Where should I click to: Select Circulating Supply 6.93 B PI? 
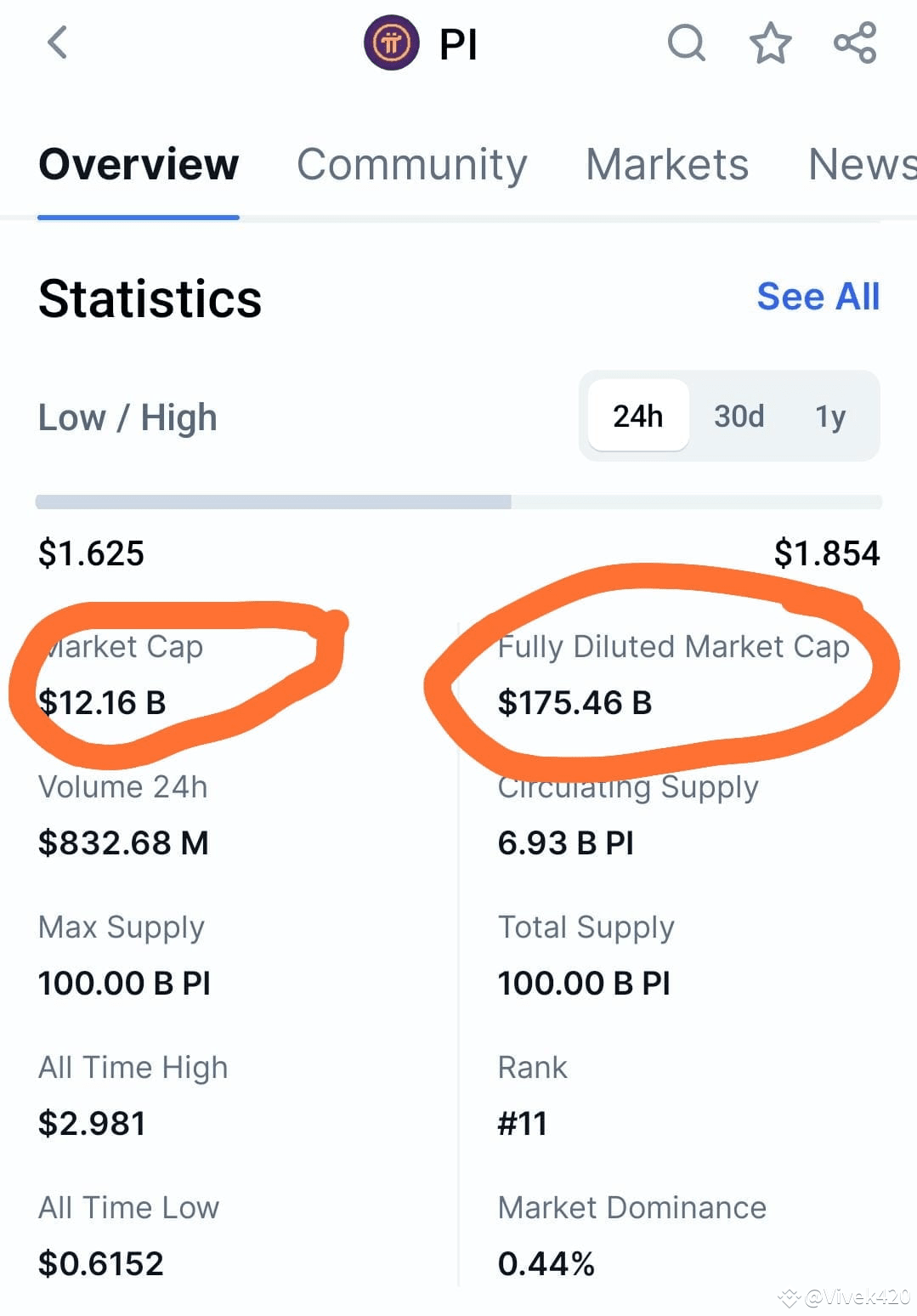point(565,842)
